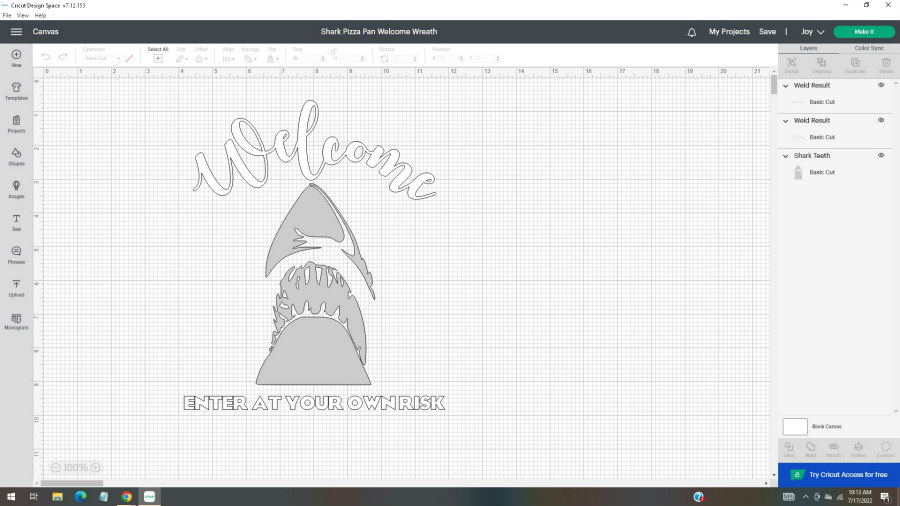
Task: Switch to the Color Sync tab
Action: coord(868,48)
